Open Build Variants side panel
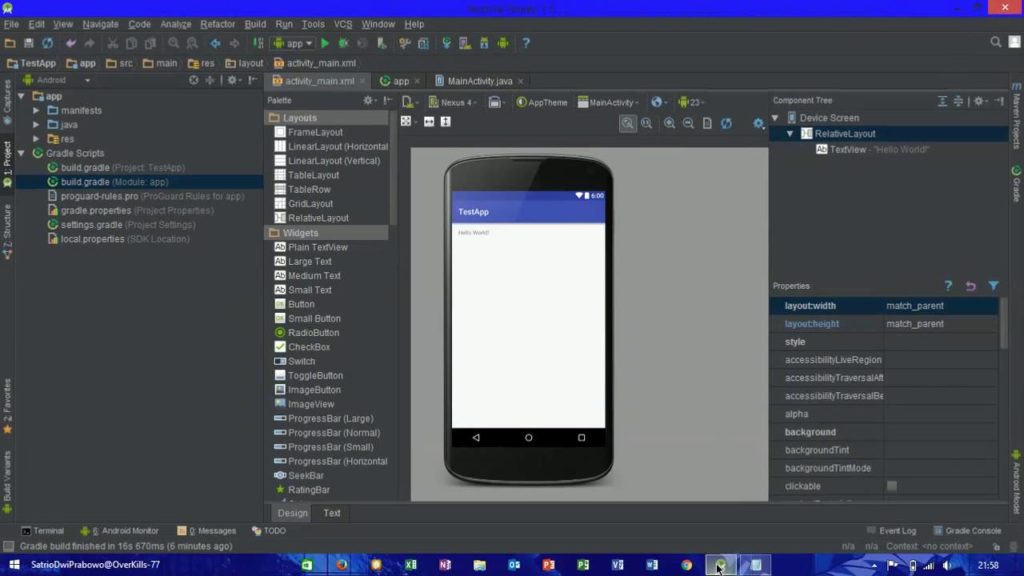The image size is (1024, 576). click(x=7, y=482)
